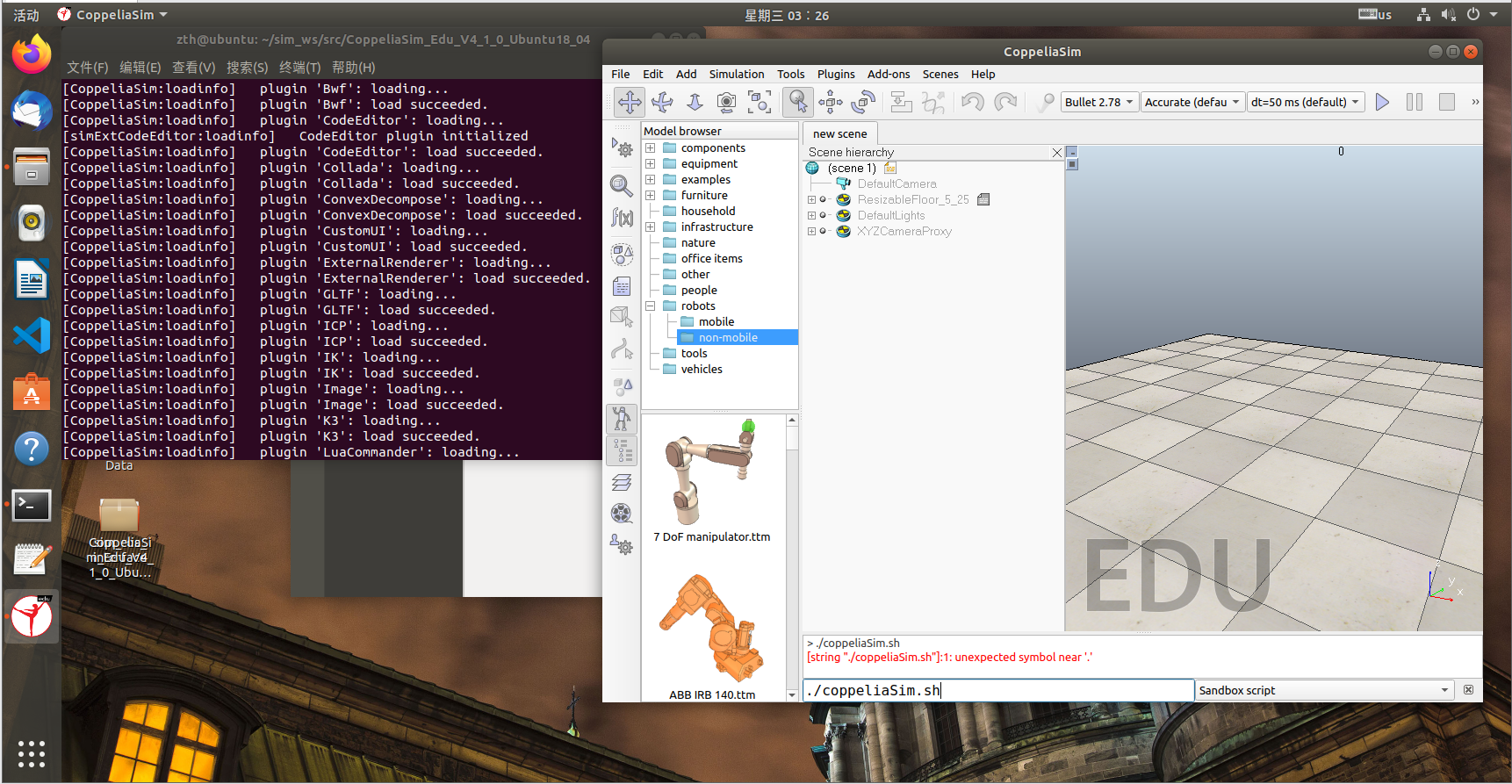Open the layers sidebar icon
This screenshot has width=1512, height=784.
tap(622, 482)
